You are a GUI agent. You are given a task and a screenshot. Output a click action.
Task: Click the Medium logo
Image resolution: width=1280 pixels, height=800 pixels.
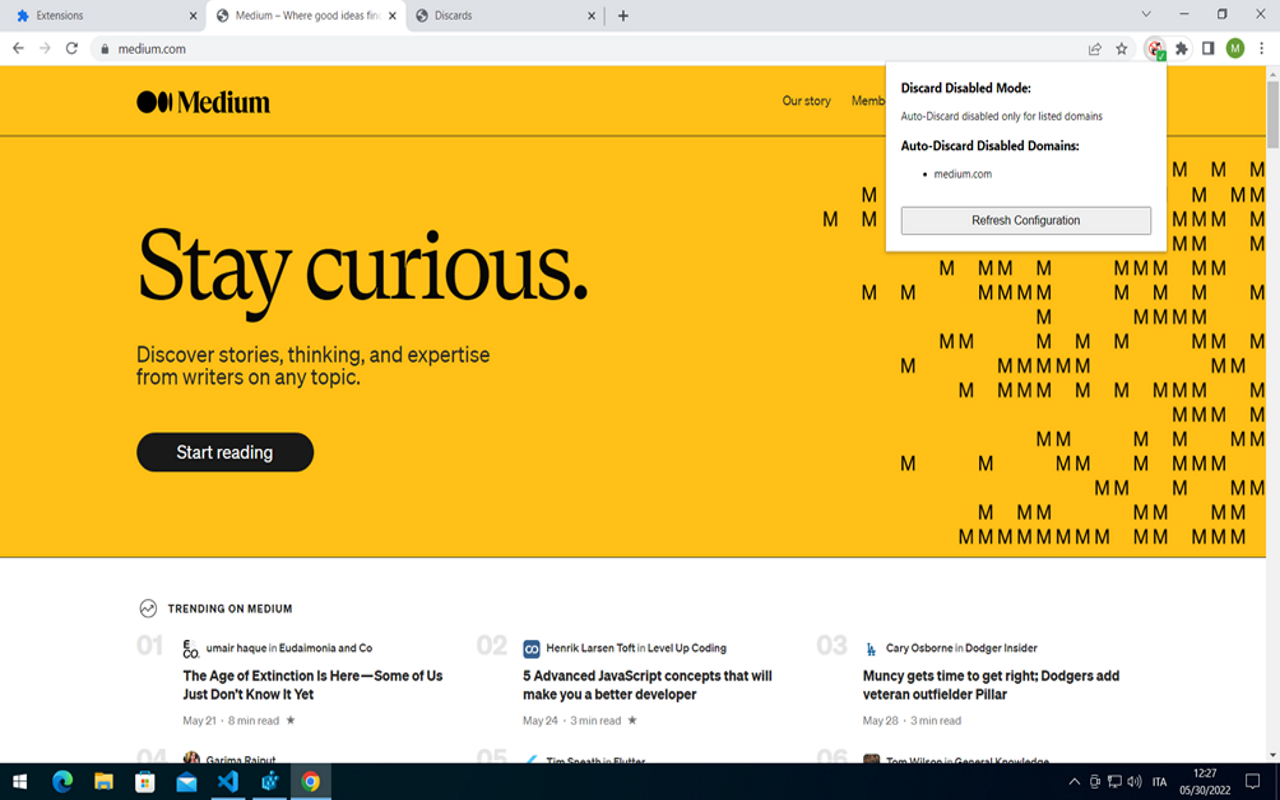(203, 101)
